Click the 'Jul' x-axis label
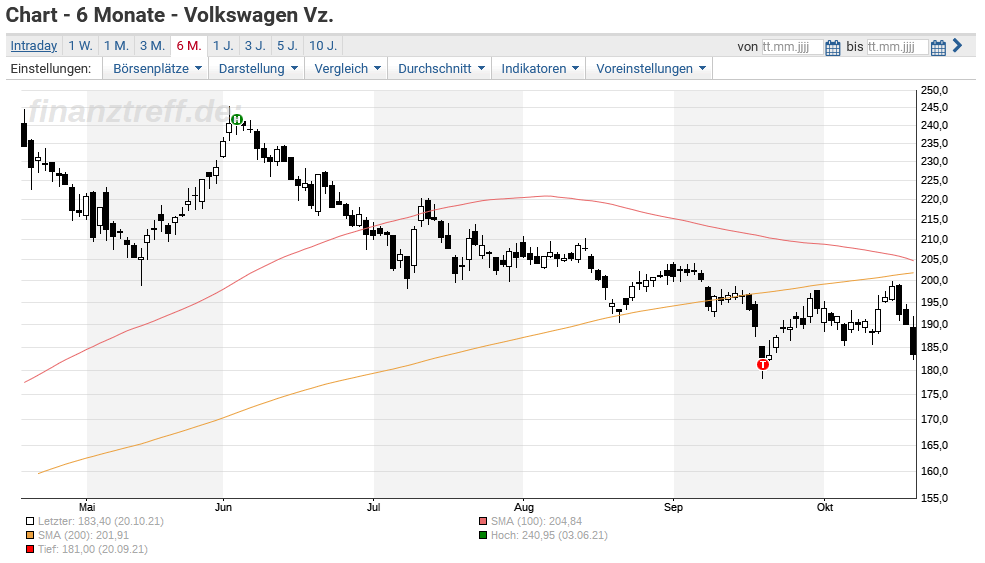This screenshot has height=563, width=985. [374, 507]
